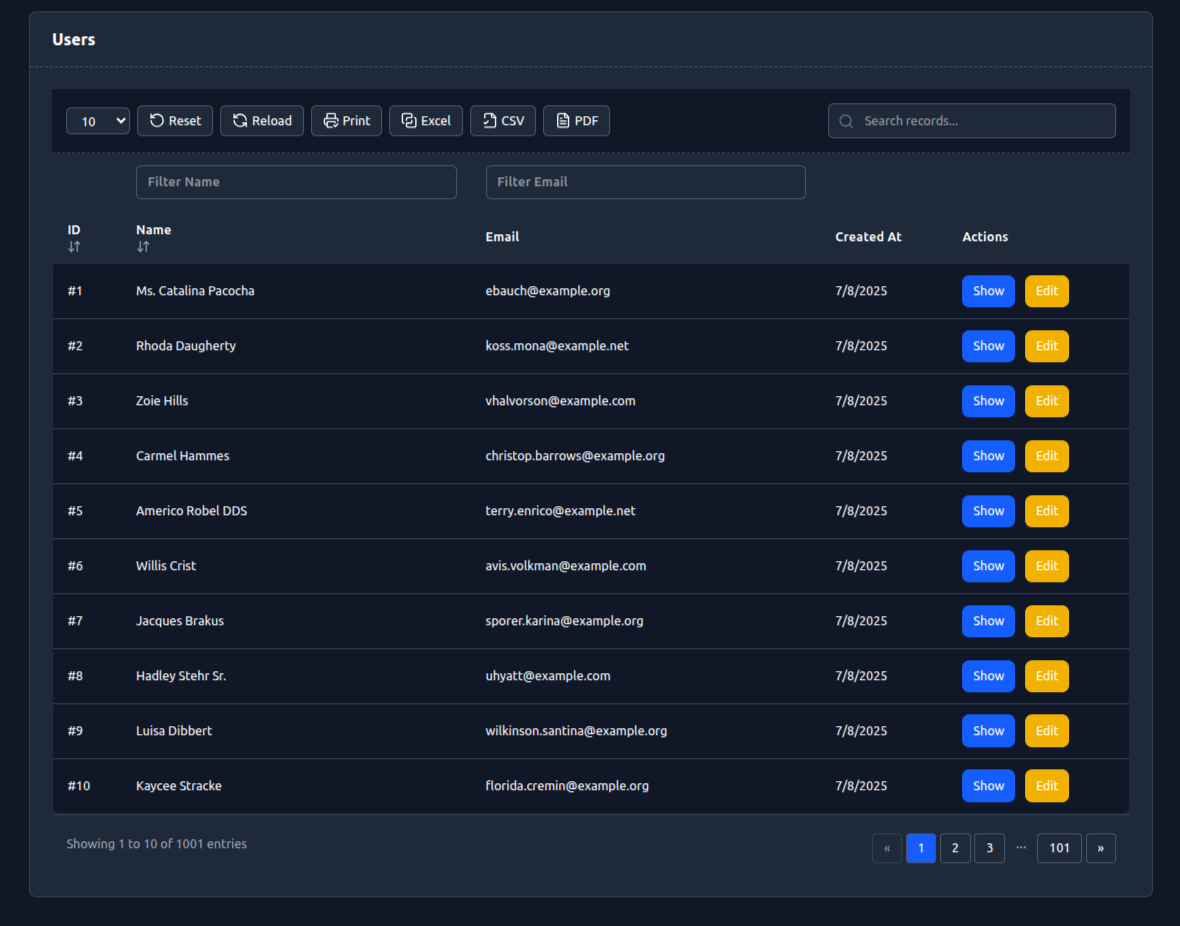This screenshot has height=926, width=1180.
Task: Click the name Luisa Dibbert
Action: tap(174, 731)
